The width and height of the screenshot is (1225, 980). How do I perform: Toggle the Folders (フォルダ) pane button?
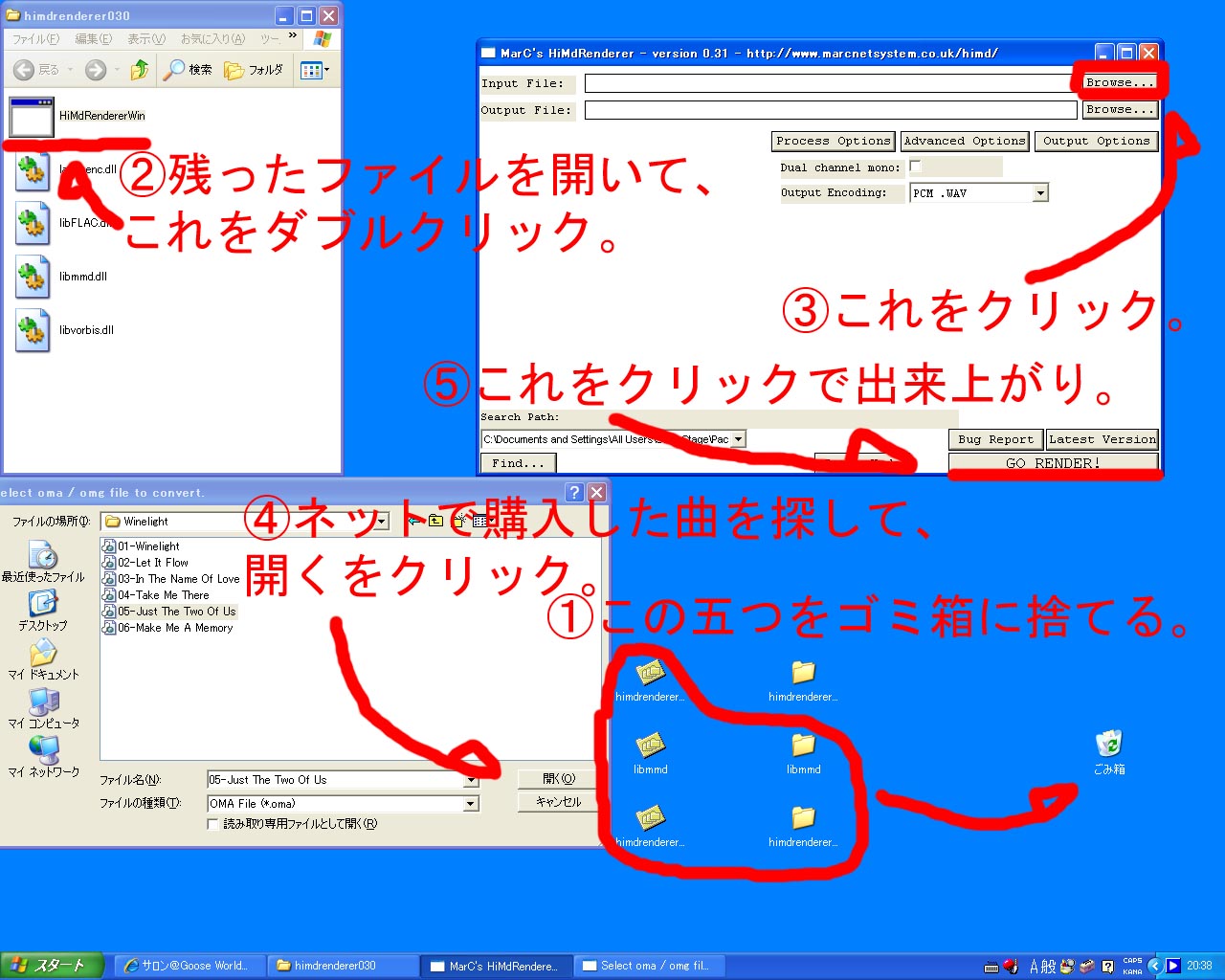point(254,70)
